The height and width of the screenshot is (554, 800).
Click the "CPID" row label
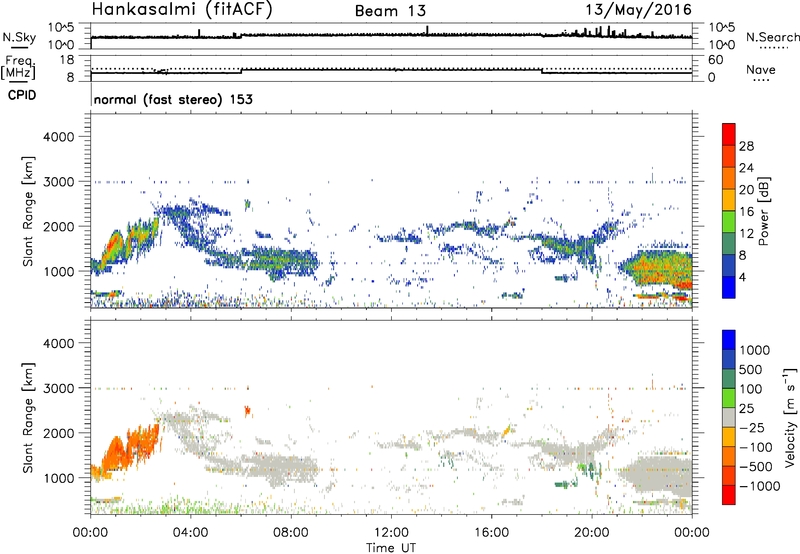click(22, 95)
